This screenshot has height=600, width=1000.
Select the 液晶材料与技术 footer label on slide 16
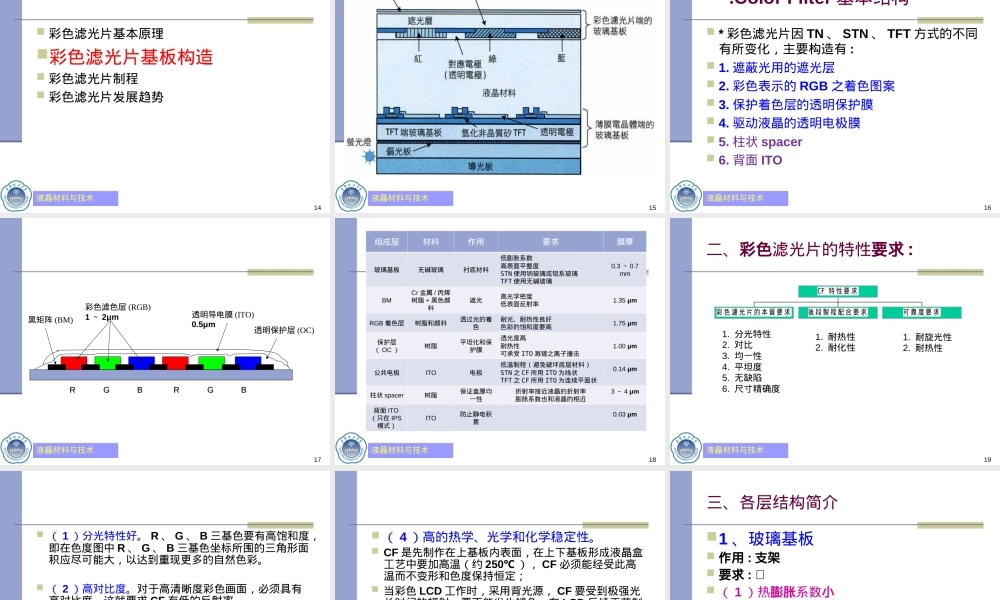[746, 198]
